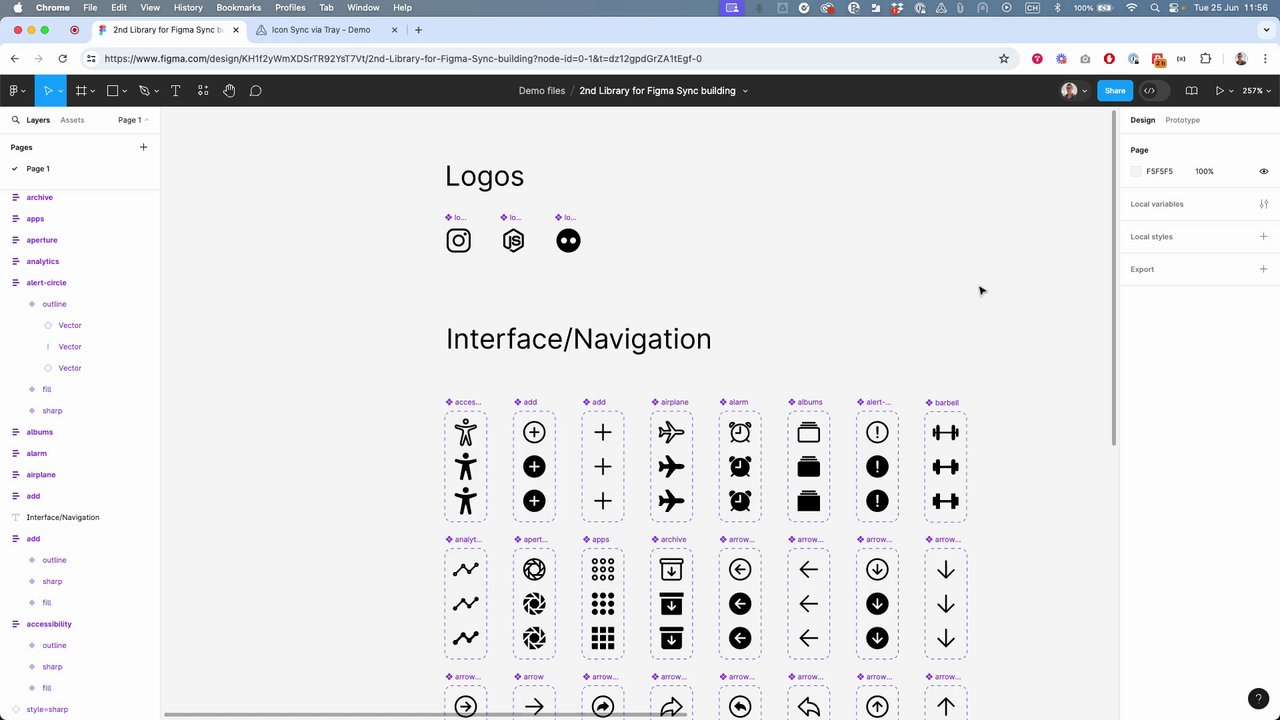Go back in Chrome
The image size is (1280, 720).
pyautogui.click(x=15, y=59)
